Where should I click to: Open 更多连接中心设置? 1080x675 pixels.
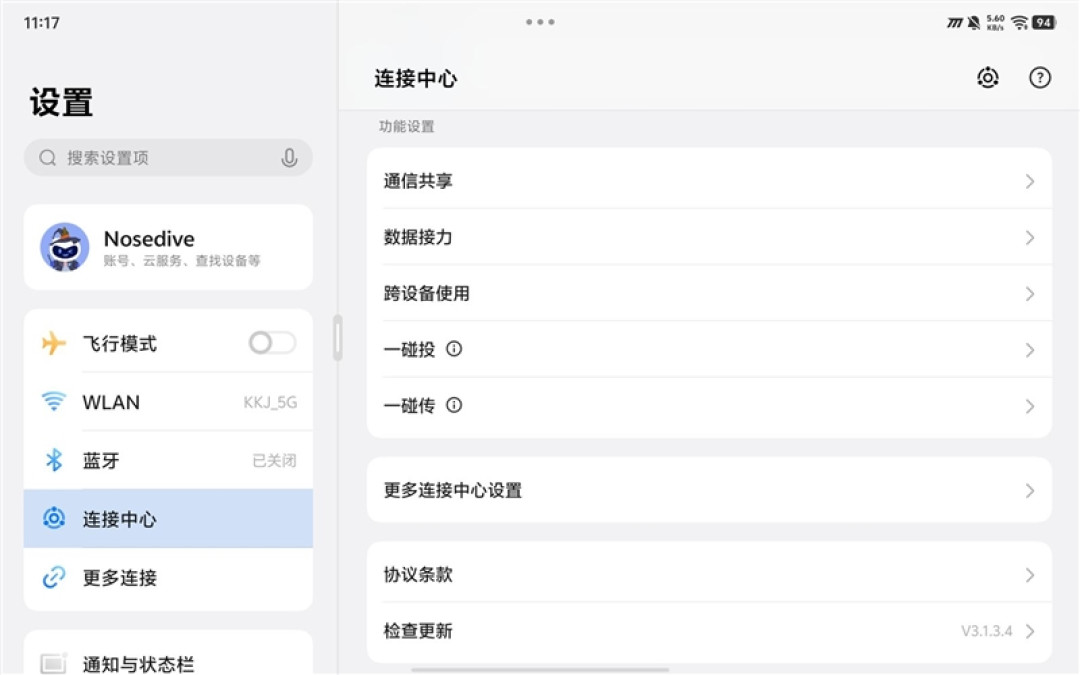[x=709, y=490]
